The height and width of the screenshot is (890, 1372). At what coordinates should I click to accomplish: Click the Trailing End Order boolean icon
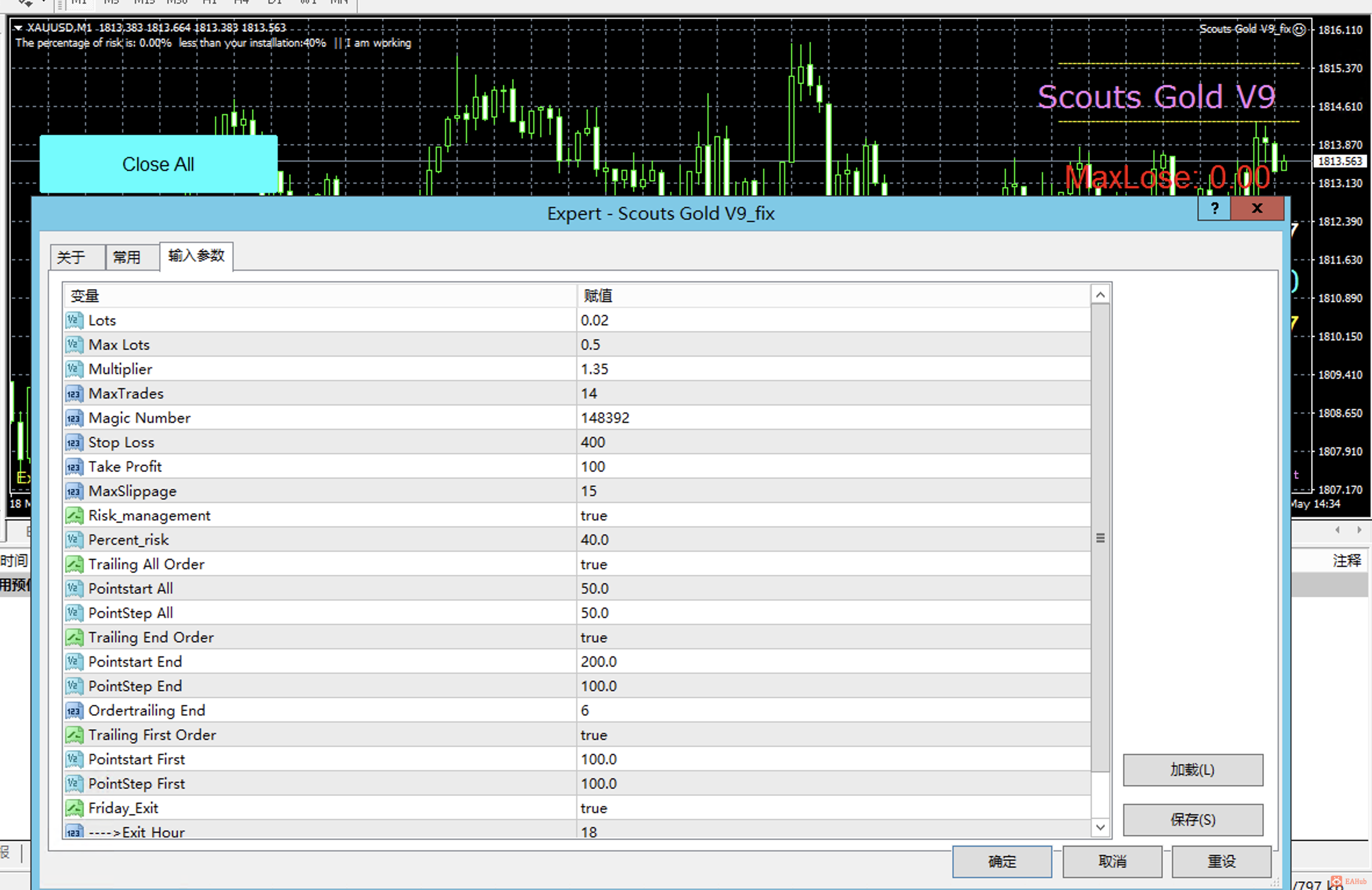74,637
